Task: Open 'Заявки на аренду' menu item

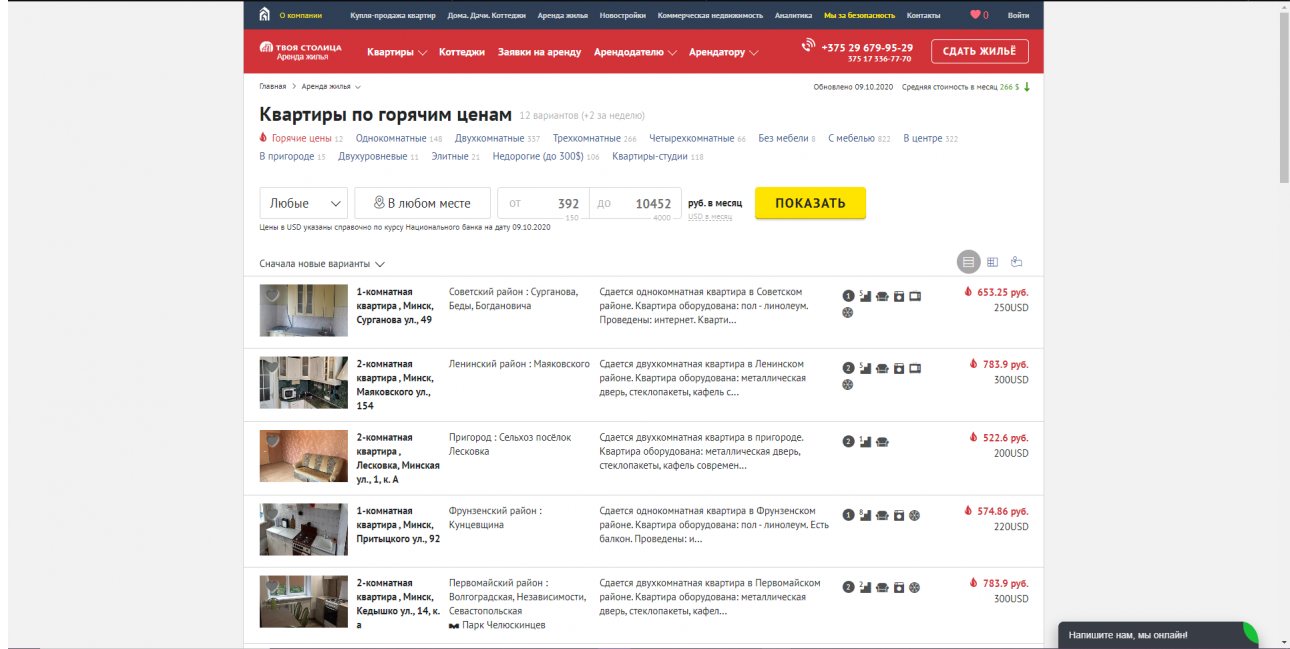Action: click(x=539, y=52)
